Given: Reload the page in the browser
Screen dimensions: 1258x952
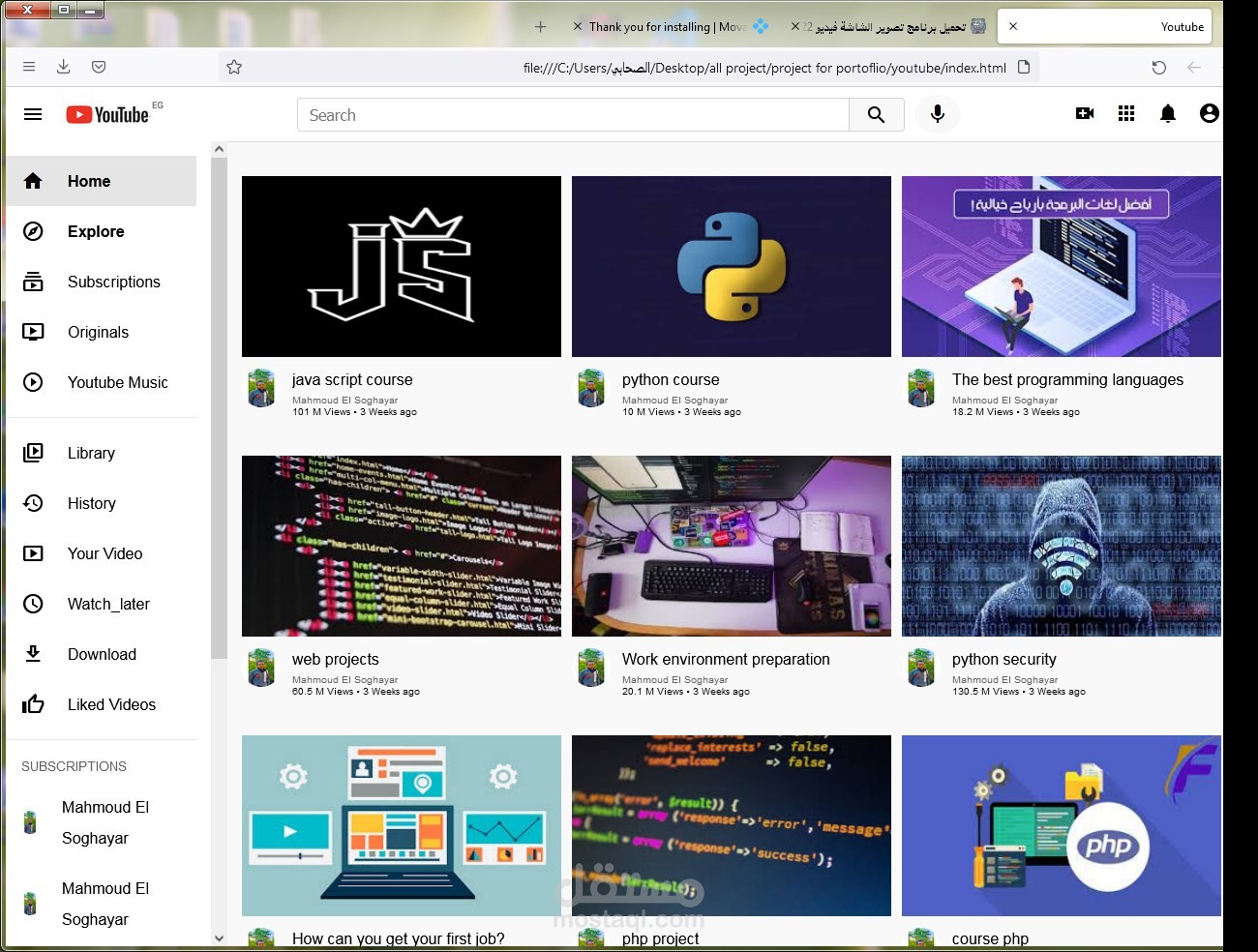Looking at the screenshot, I should 1159,68.
